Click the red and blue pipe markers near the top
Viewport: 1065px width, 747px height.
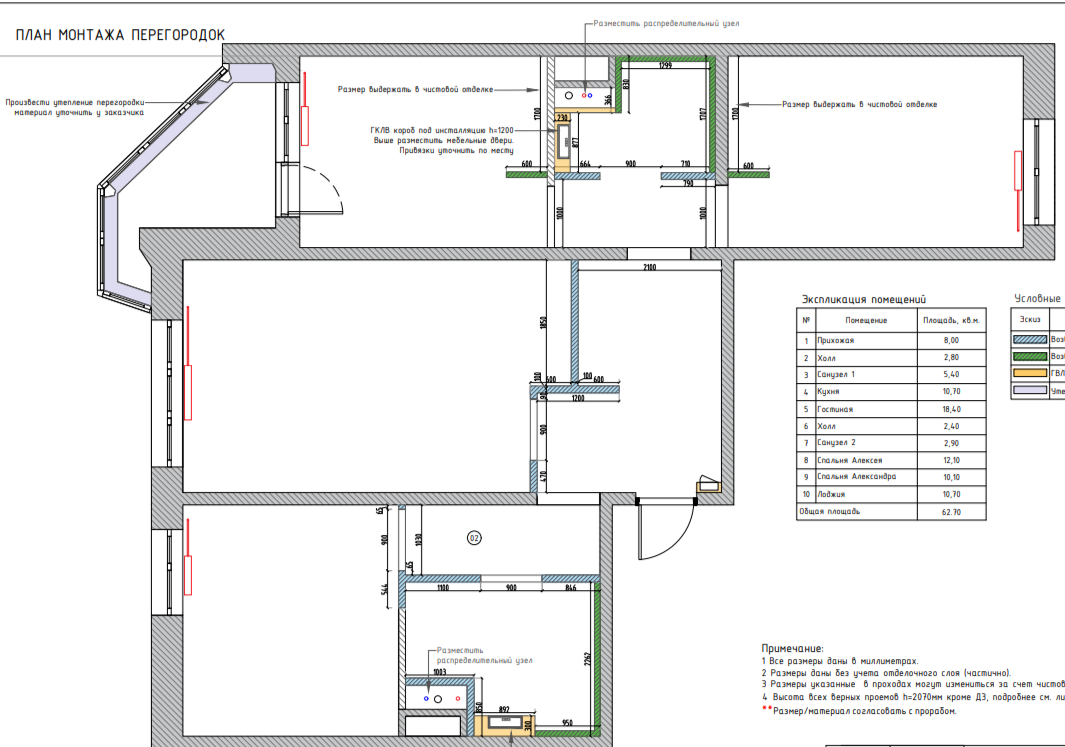pyautogui.click(x=586, y=96)
